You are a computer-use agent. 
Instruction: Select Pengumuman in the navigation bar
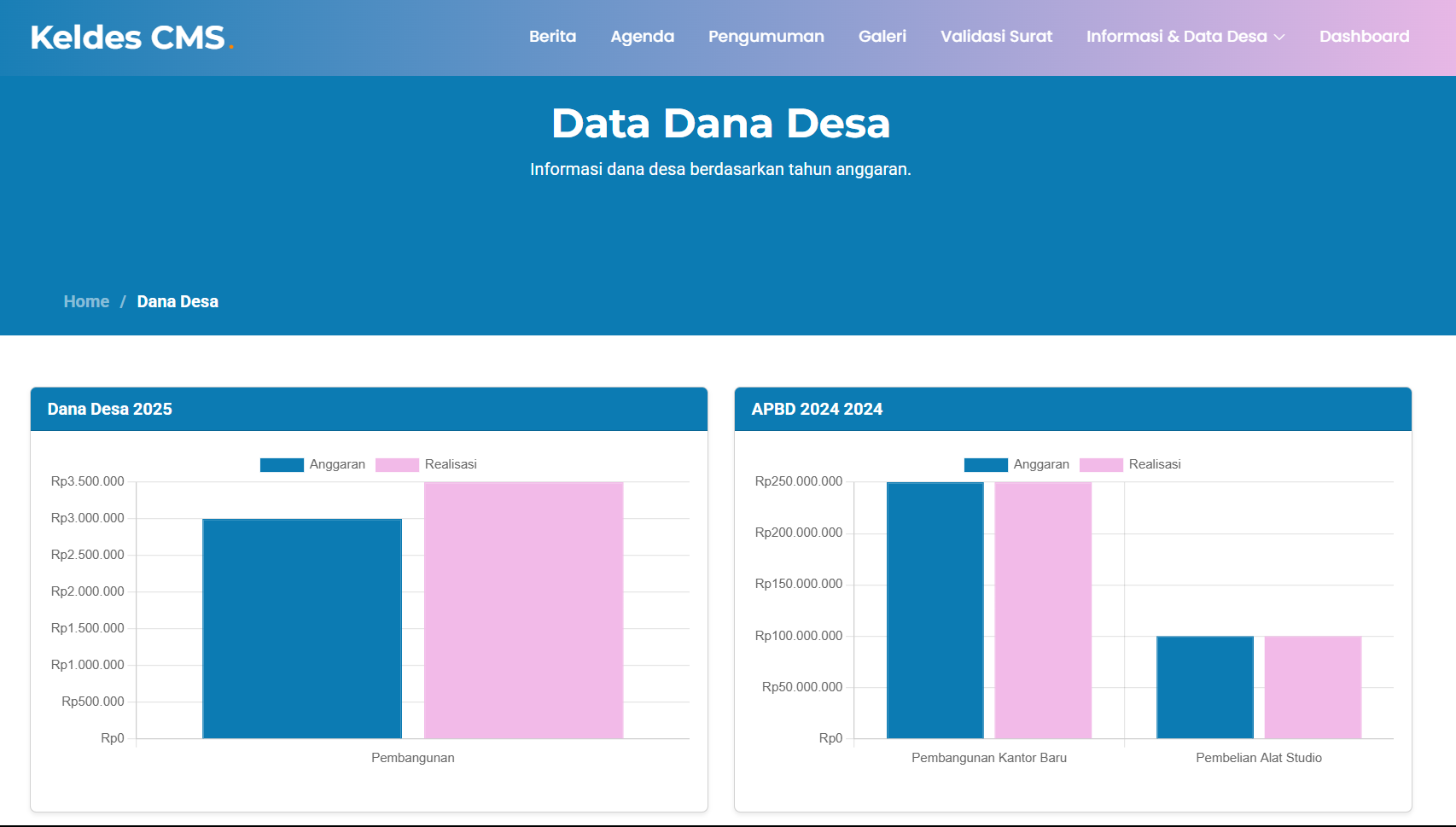(766, 37)
